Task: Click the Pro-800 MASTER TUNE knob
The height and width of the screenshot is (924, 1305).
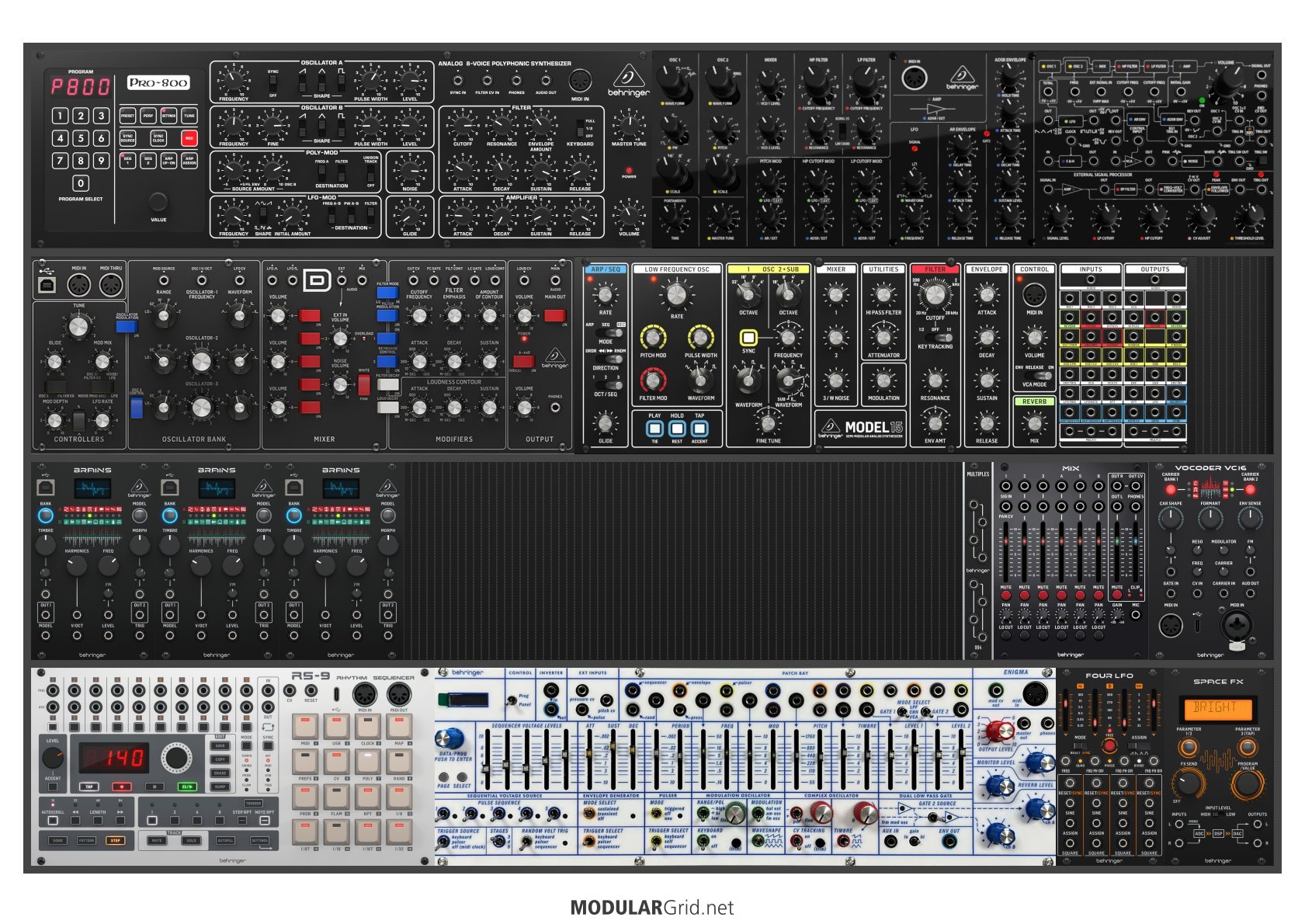Action: point(629,126)
